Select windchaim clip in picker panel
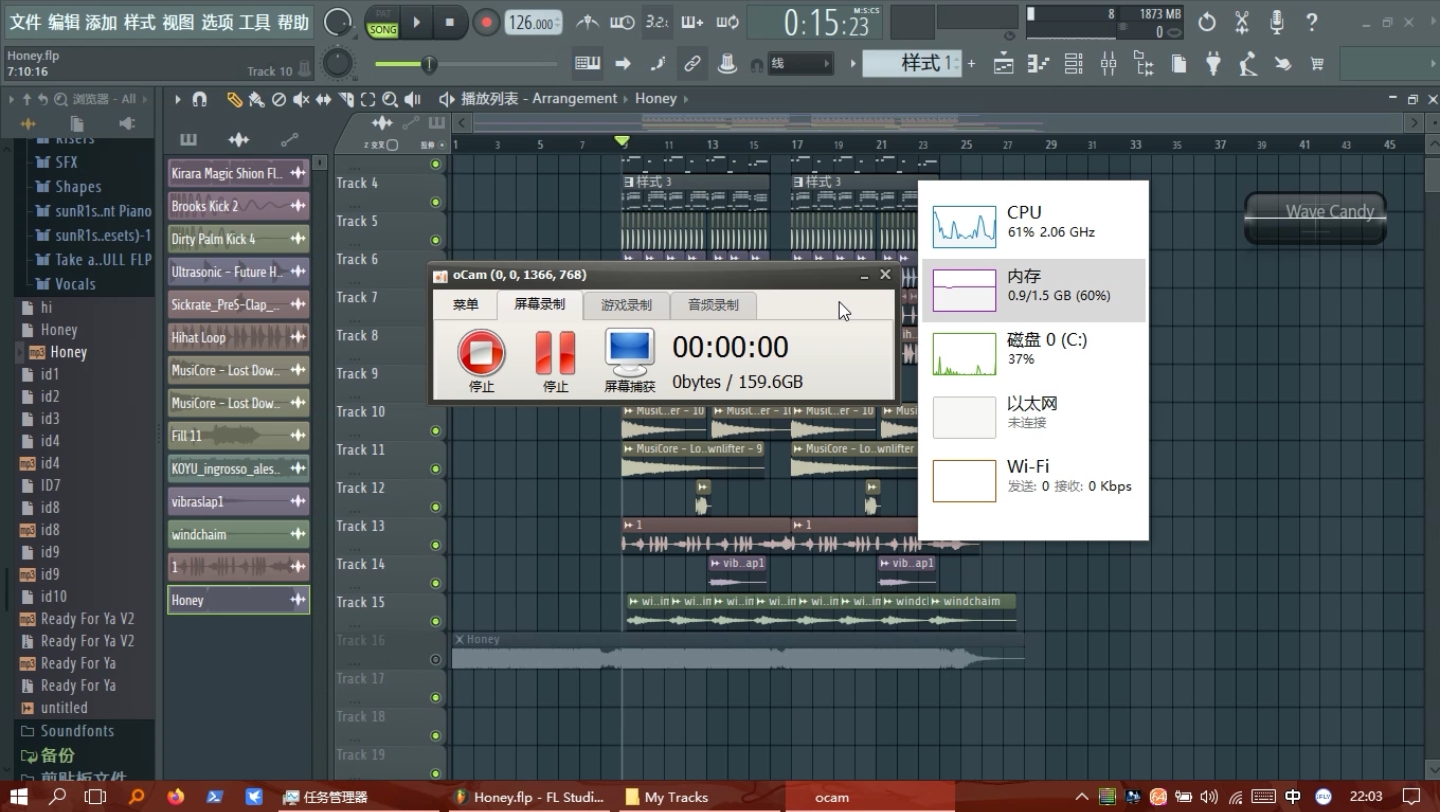The width and height of the screenshot is (1440, 812). point(238,534)
